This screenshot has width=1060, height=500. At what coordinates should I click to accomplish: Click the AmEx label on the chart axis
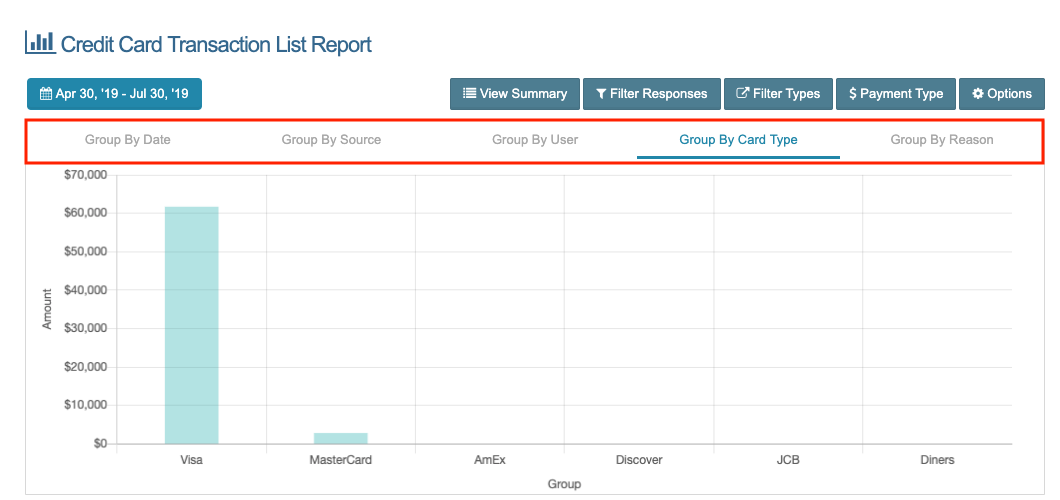(490, 460)
